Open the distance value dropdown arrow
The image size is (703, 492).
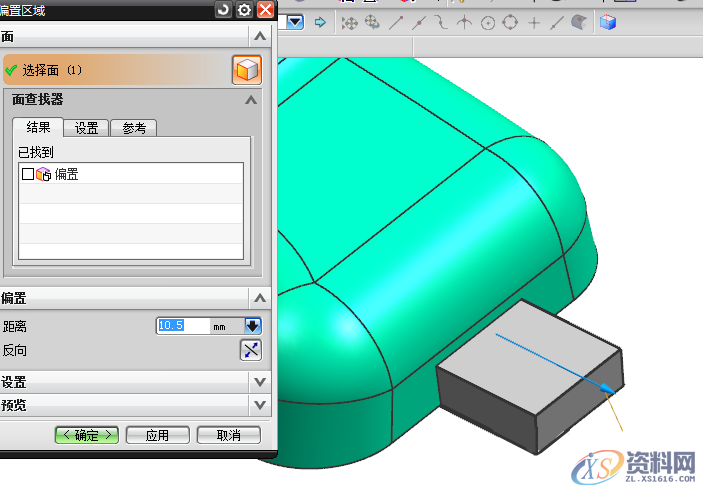coord(252,326)
